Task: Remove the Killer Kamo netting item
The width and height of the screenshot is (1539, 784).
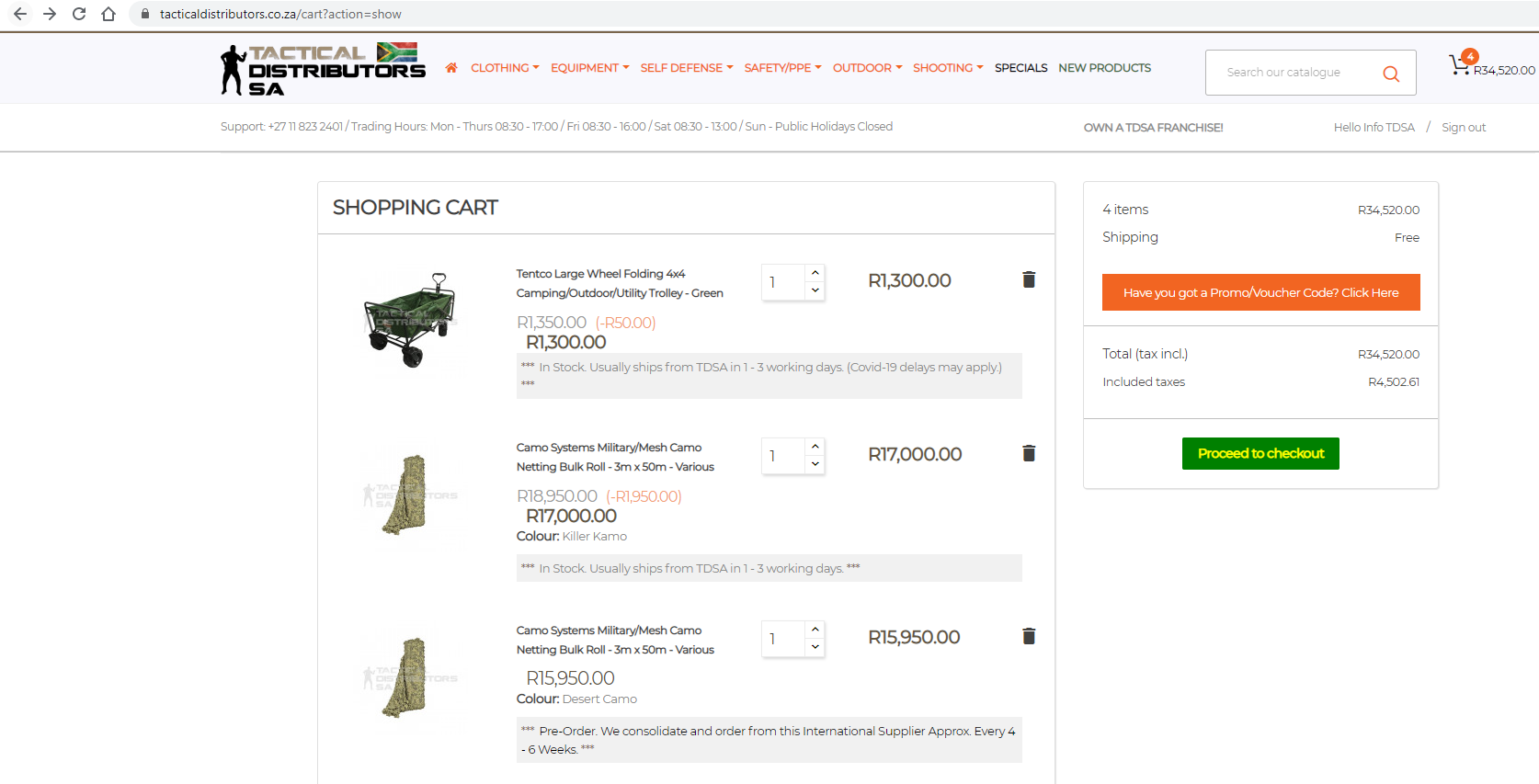Action: coord(1029,453)
